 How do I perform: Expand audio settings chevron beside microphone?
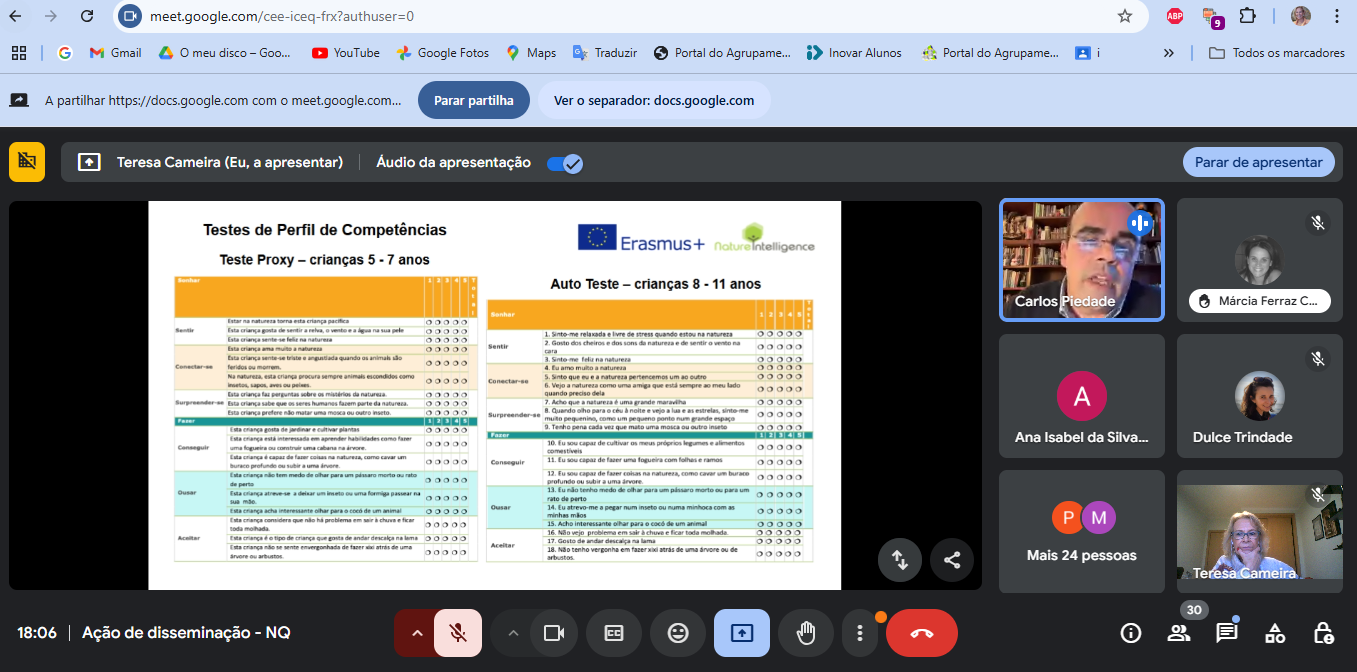pyautogui.click(x=417, y=633)
